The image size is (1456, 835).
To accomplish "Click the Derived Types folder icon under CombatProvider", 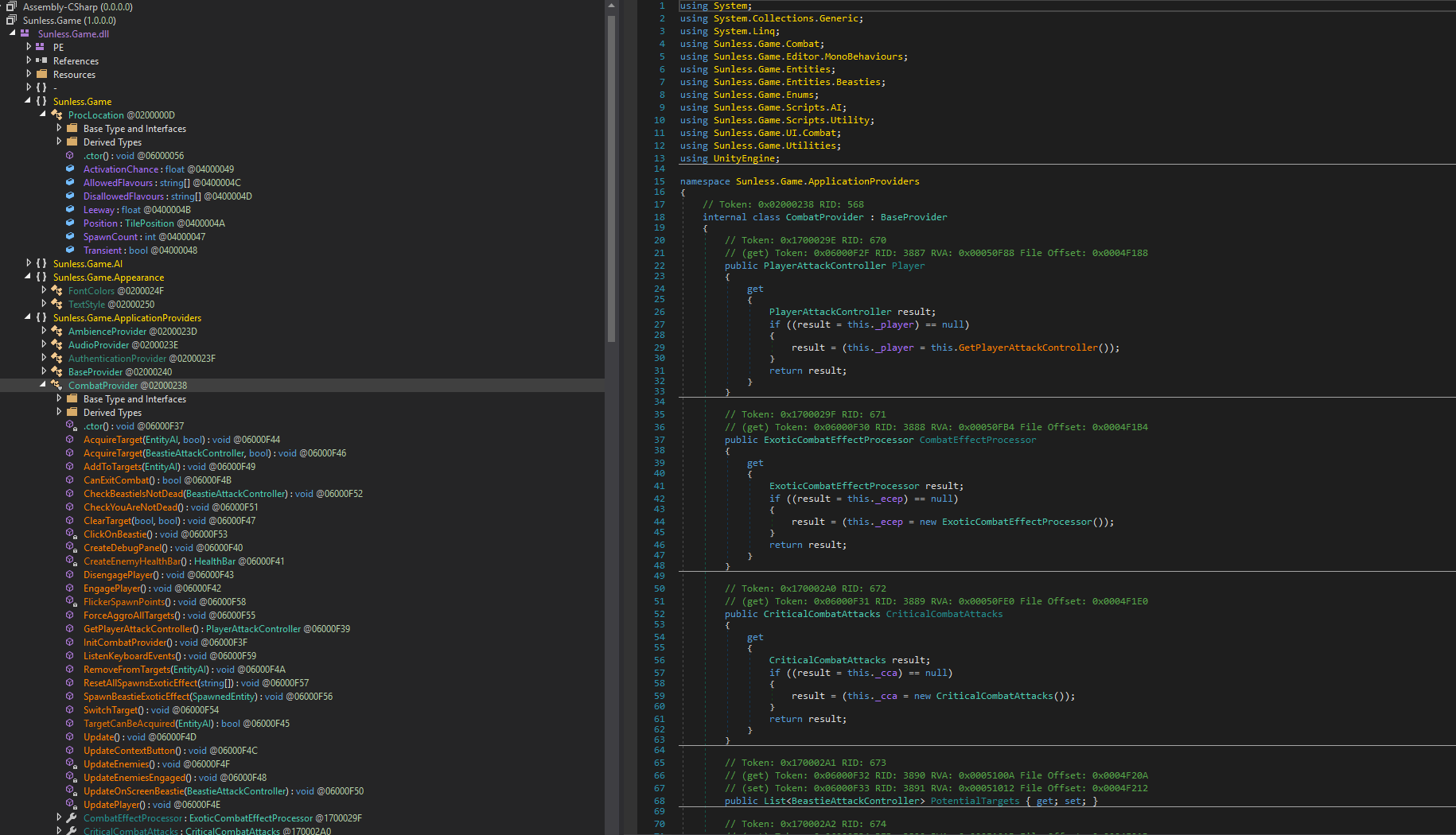I will [x=72, y=412].
